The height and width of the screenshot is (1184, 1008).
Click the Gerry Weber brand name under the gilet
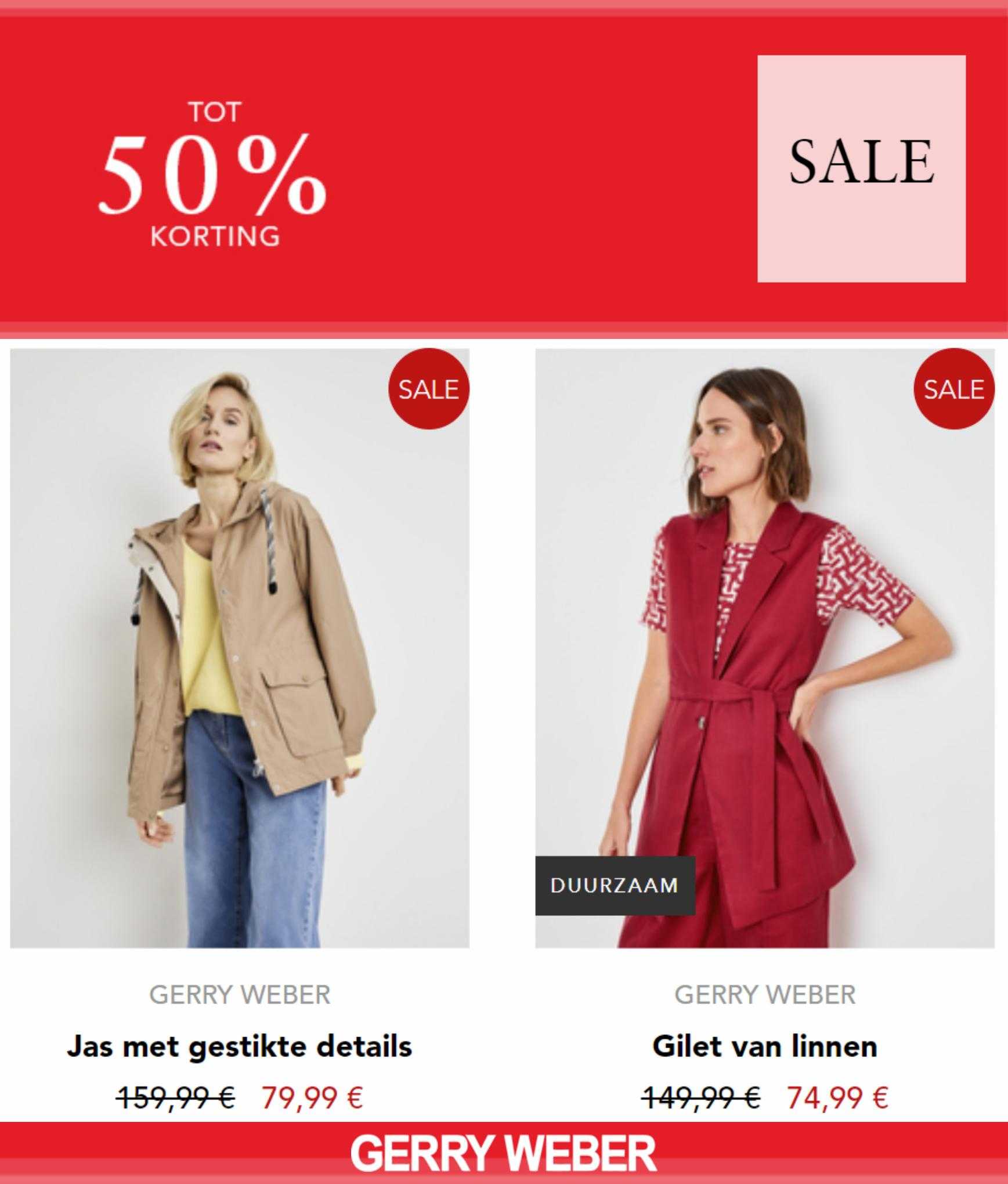765,995
